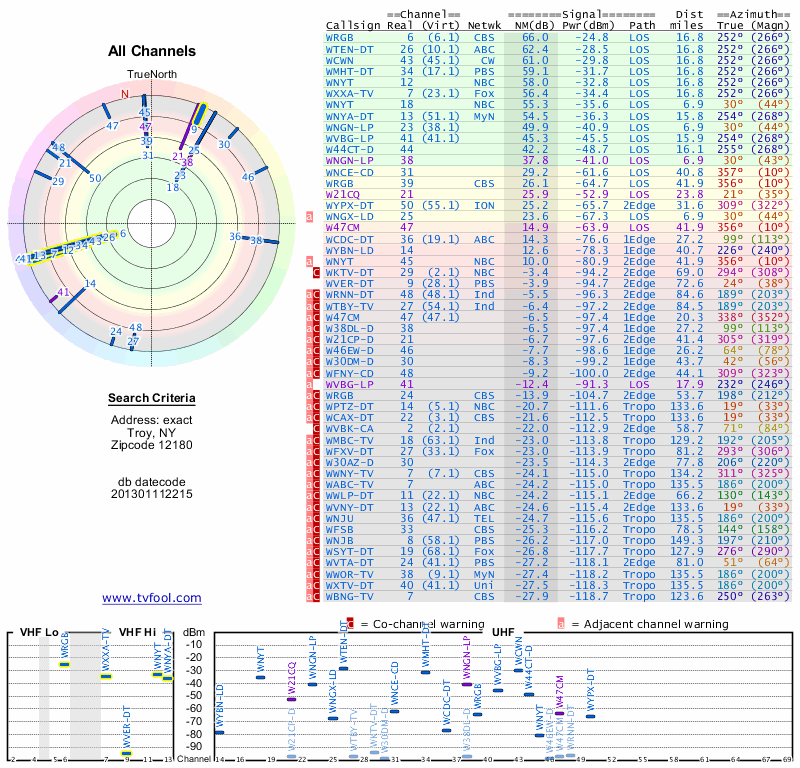Click W38DL-D callsign in the table
Image resolution: width=800 pixels, height=768 pixels.
point(349,328)
